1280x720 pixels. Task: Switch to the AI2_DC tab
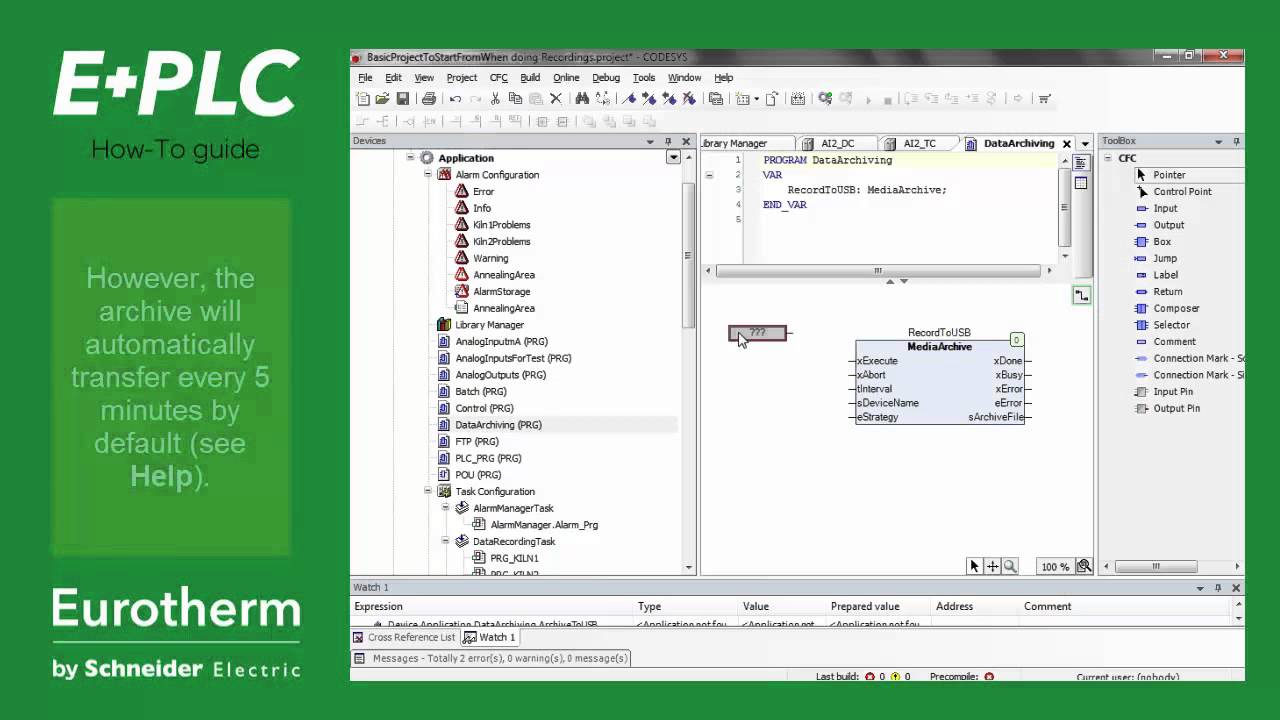pos(837,144)
